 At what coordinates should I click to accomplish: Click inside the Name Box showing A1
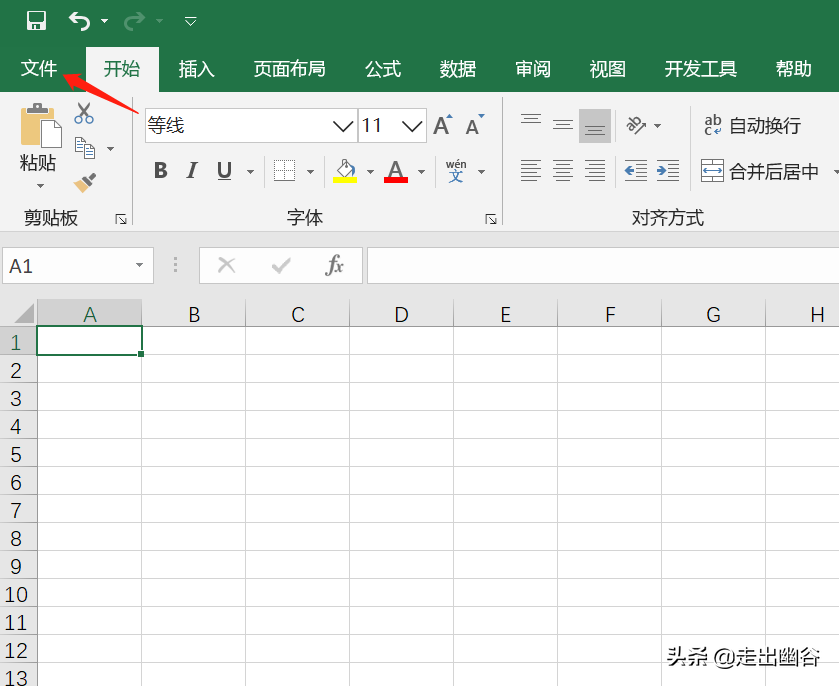click(67, 265)
